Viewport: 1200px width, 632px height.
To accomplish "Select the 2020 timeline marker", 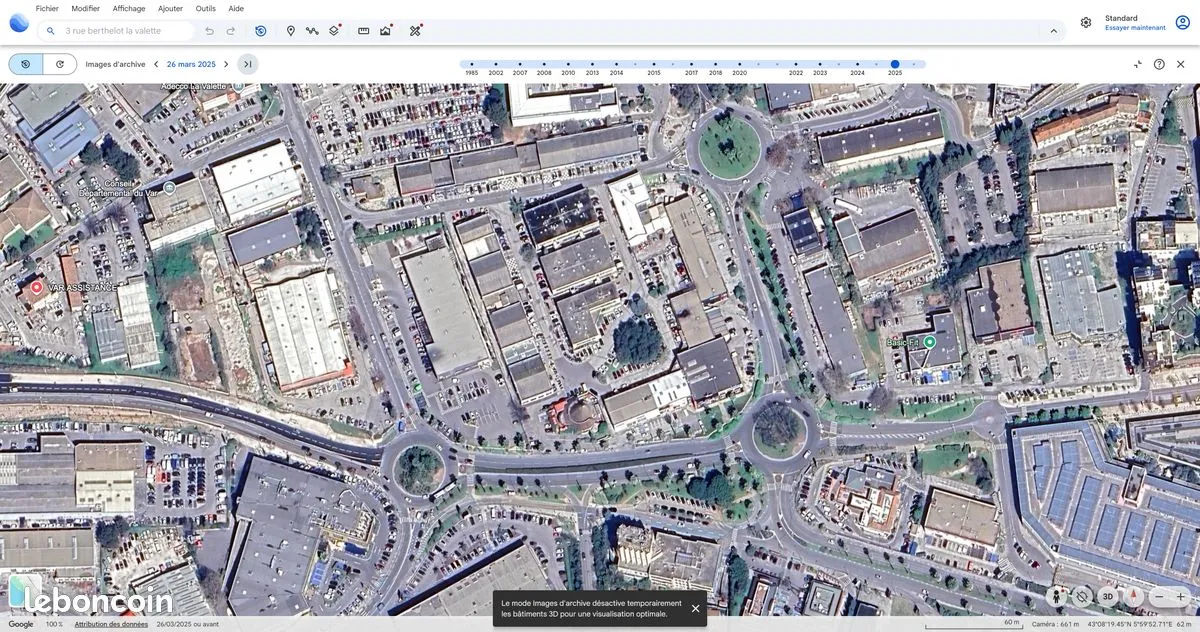I will coord(739,64).
